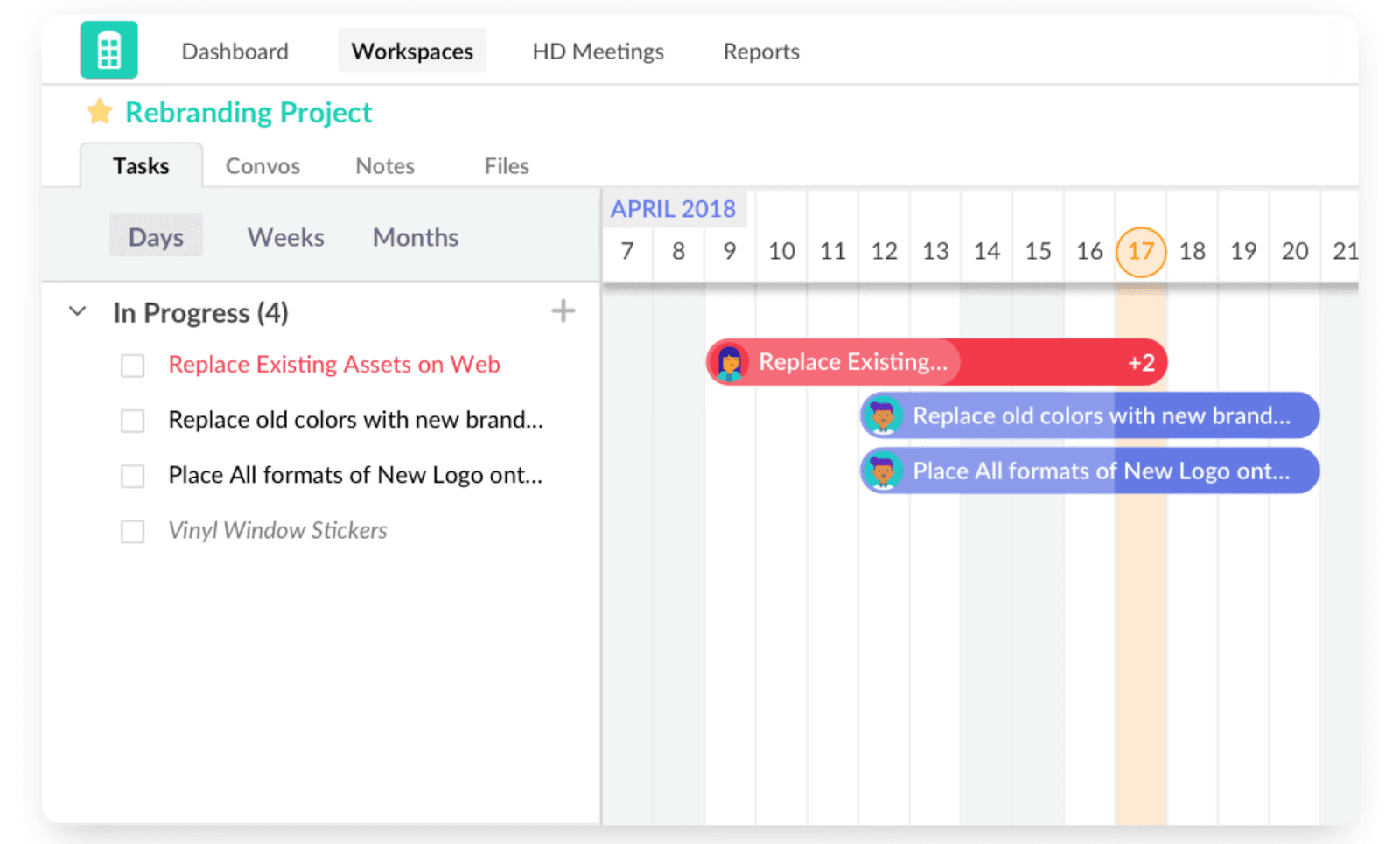Switch timeline view to Weeks
Viewport: 1400px width, 844px height.
[x=285, y=237]
